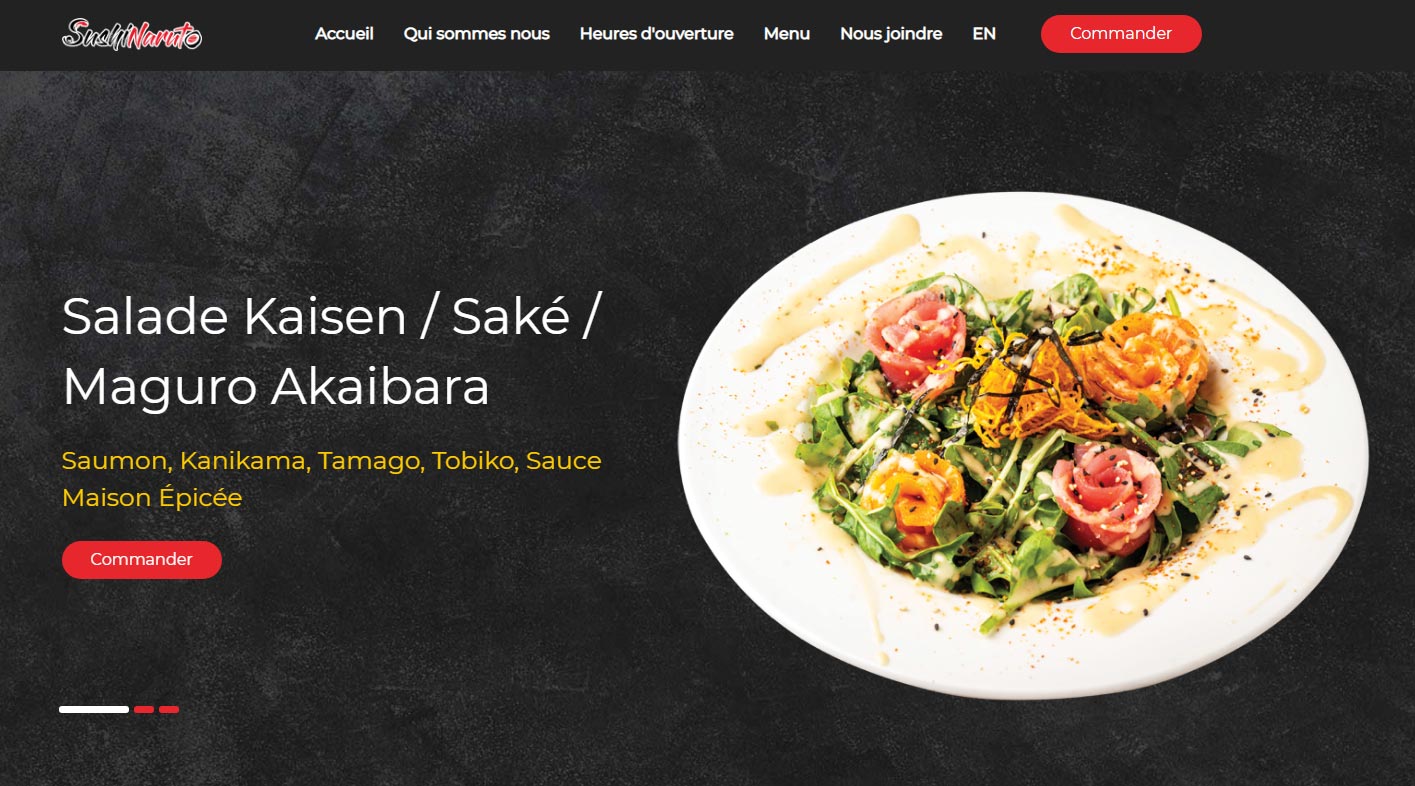This screenshot has width=1415, height=786.
Task: Open the Qui sommes nous section
Action: tap(477, 34)
